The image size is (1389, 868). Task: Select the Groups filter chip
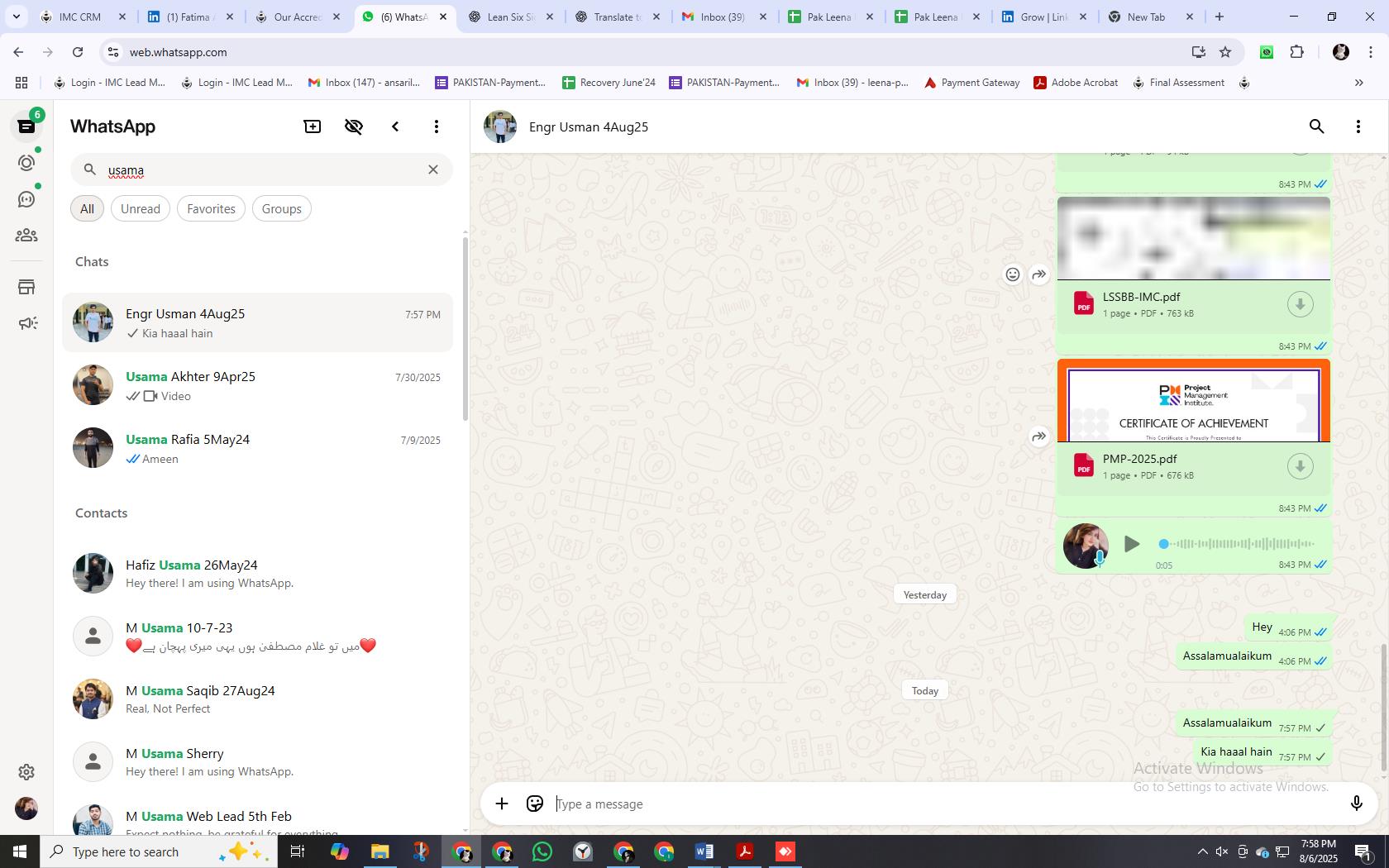281,208
